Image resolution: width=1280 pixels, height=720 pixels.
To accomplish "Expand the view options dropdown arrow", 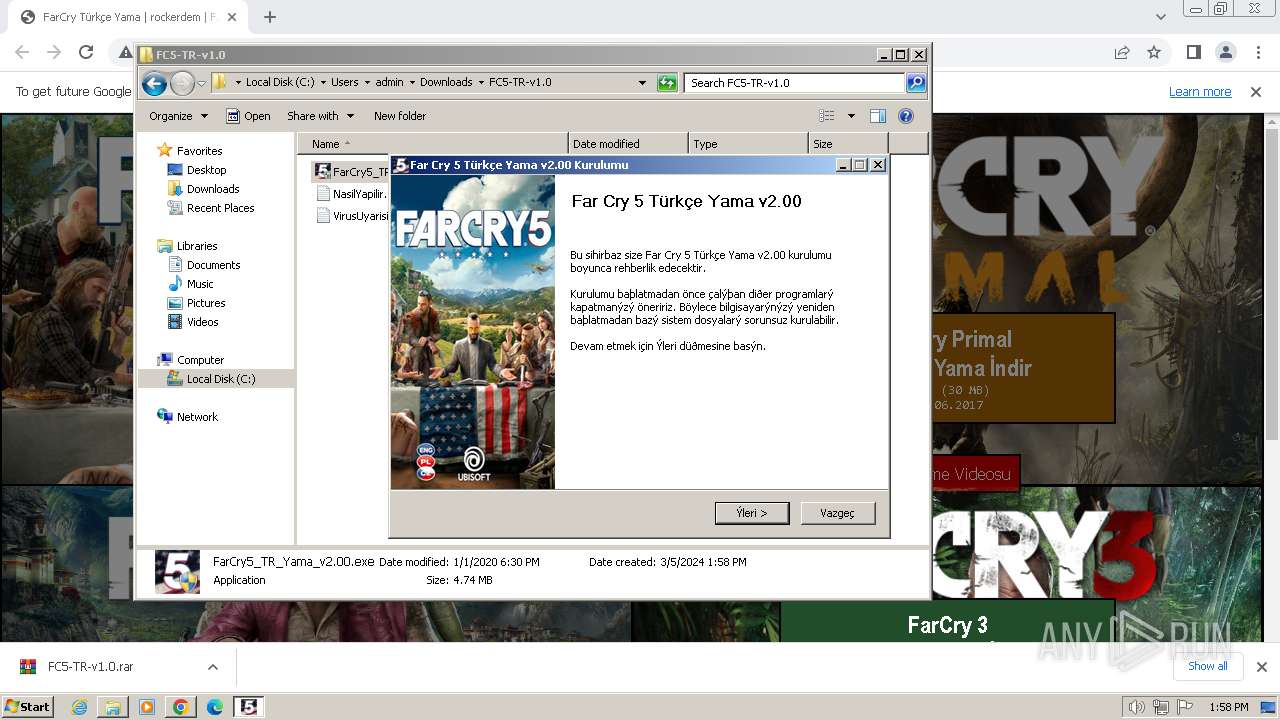I will point(851,116).
